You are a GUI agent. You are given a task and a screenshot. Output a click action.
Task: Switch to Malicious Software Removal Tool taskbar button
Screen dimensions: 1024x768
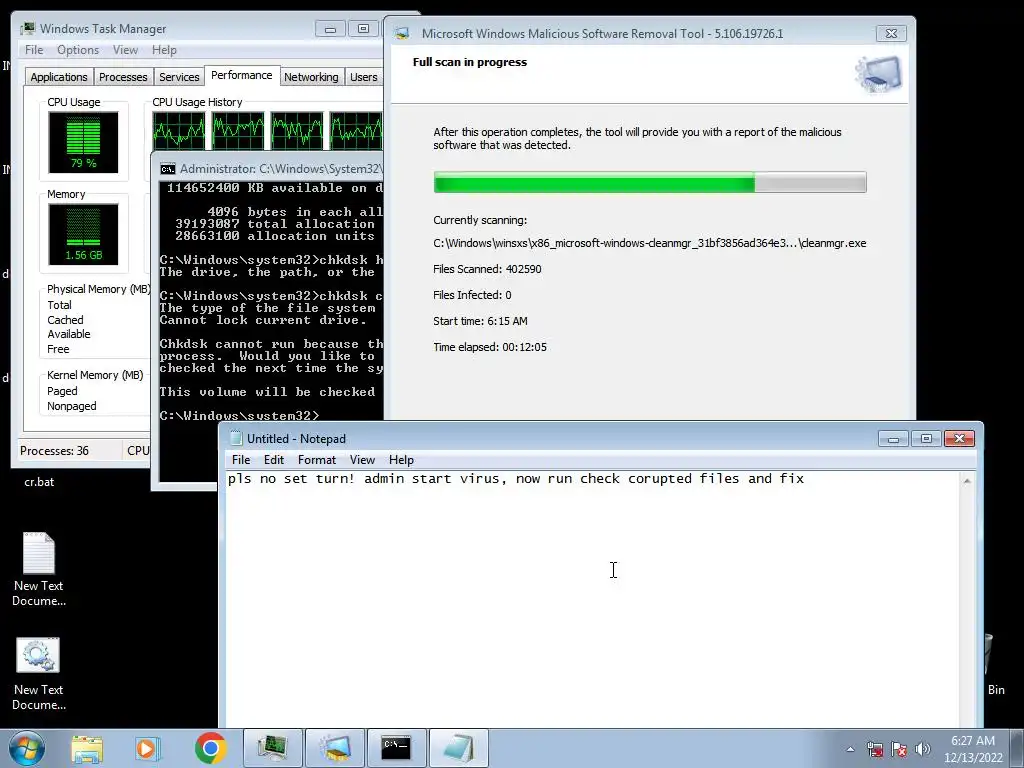pyautogui.click(x=334, y=748)
